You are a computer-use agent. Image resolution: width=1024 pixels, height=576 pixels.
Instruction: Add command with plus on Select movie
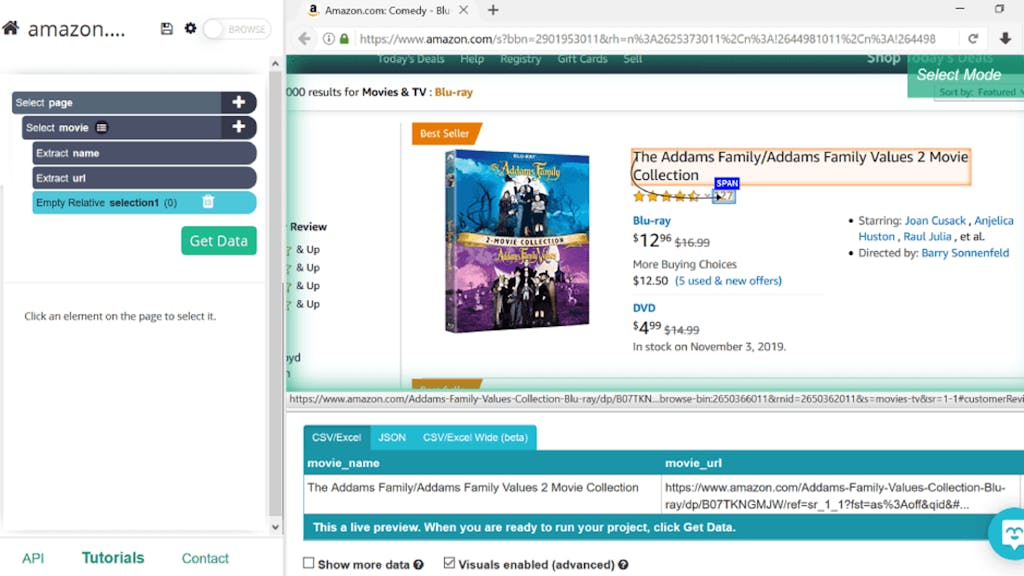point(238,127)
